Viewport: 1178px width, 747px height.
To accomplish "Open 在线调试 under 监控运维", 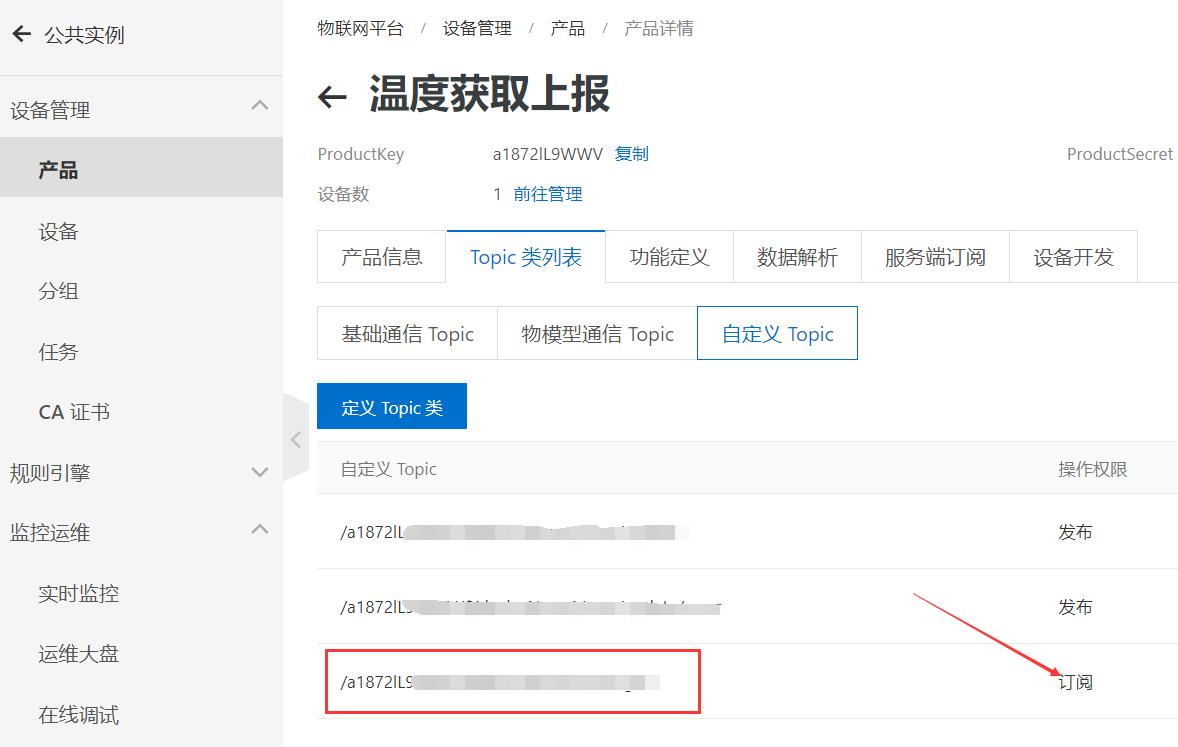I will point(66,715).
